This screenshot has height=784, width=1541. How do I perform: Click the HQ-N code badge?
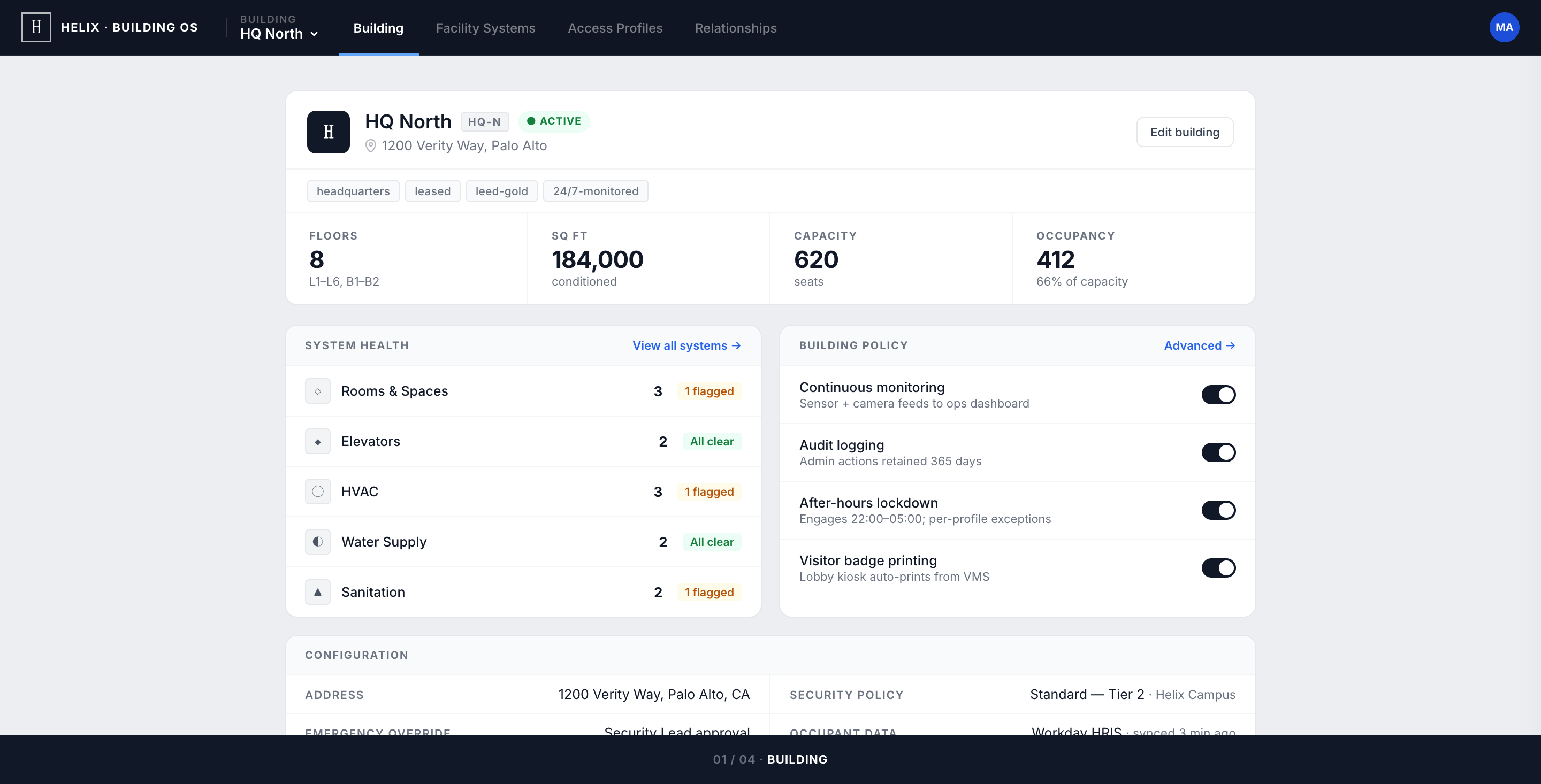485,122
